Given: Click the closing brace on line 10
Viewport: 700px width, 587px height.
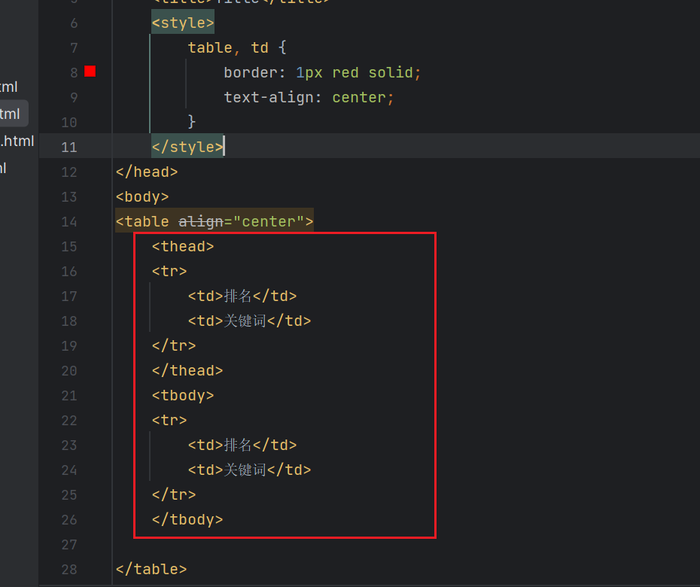Looking at the screenshot, I should (192, 121).
